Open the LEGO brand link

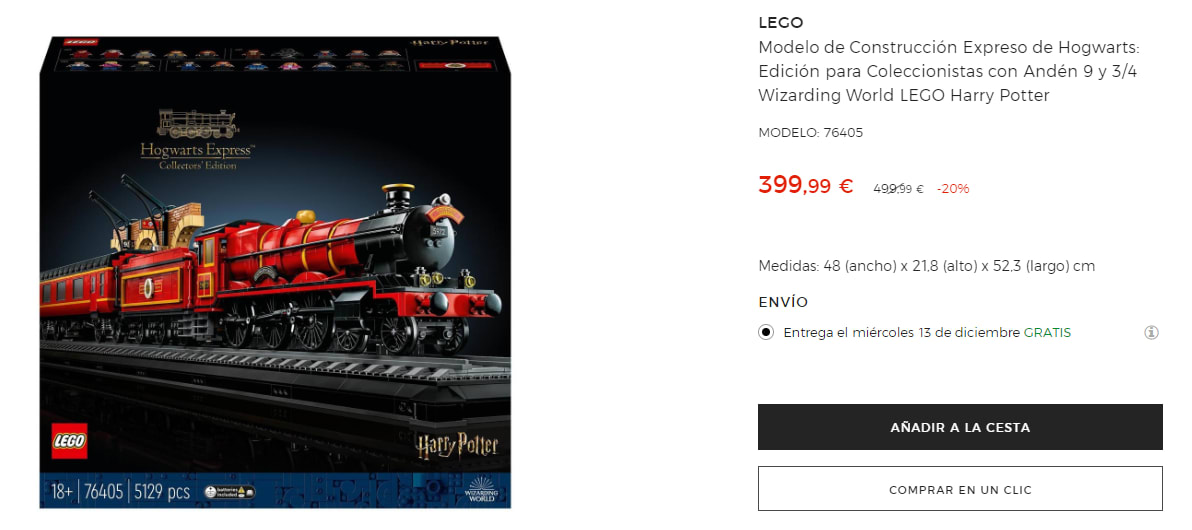[x=781, y=23]
